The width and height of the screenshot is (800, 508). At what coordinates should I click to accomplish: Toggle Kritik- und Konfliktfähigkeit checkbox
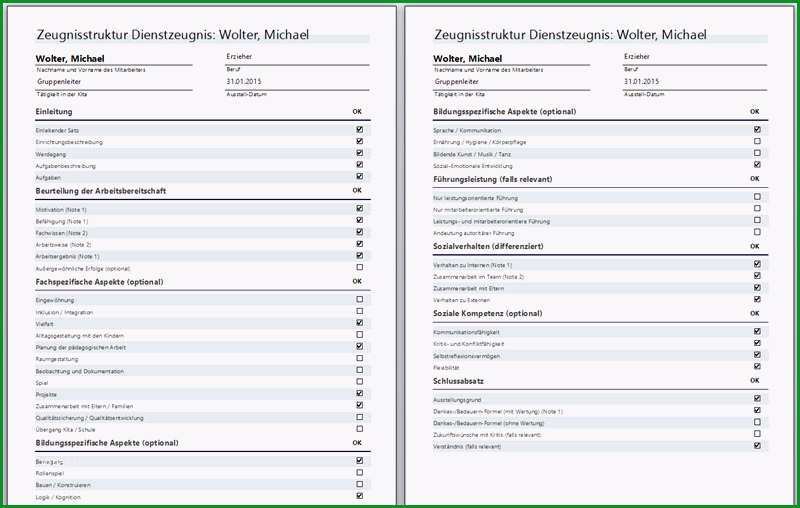(x=757, y=343)
